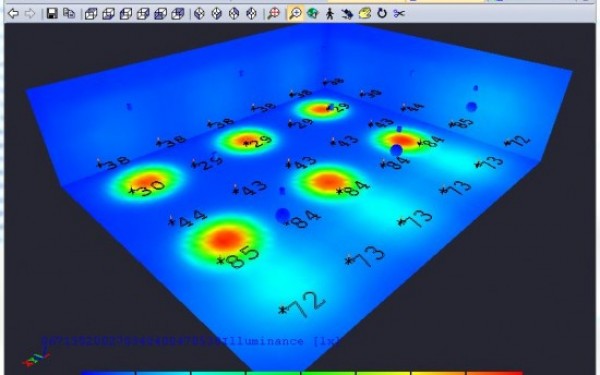
Task: Click the scissors cut icon
Action: point(399,14)
